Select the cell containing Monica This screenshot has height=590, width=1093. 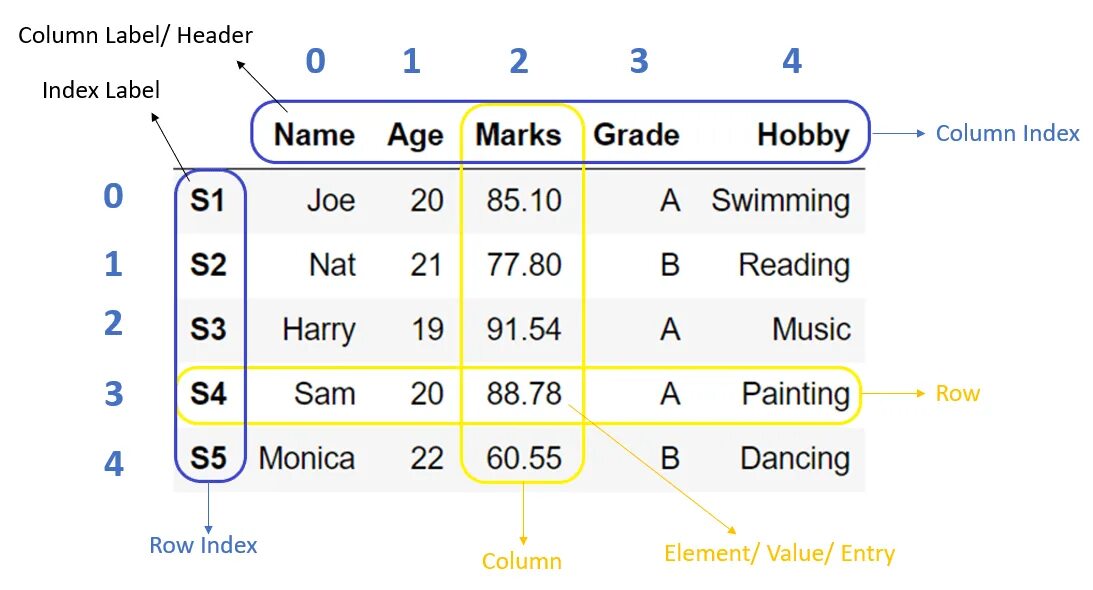coord(307,458)
